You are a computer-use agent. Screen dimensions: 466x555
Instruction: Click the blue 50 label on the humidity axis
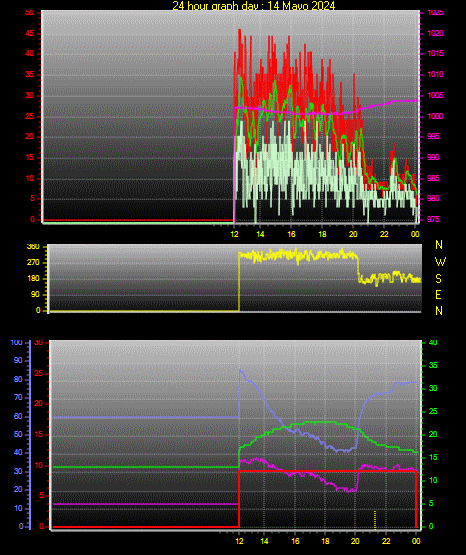pos(18,434)
